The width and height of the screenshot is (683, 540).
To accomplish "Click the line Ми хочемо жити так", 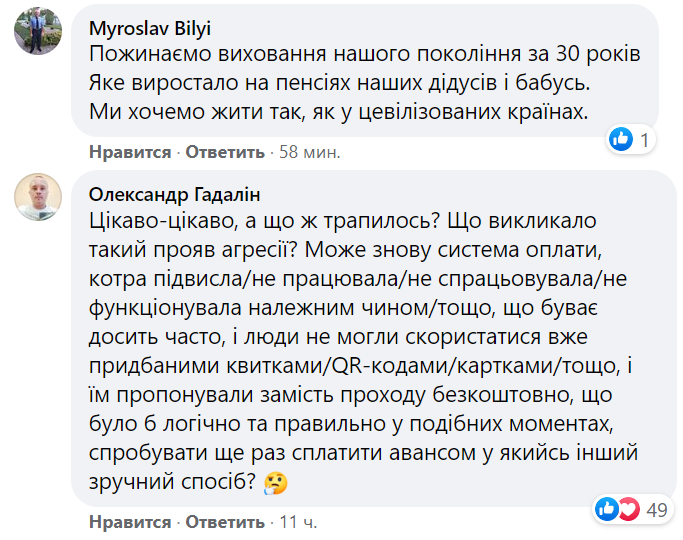I will pyautogui.click(x=334, y=109).
